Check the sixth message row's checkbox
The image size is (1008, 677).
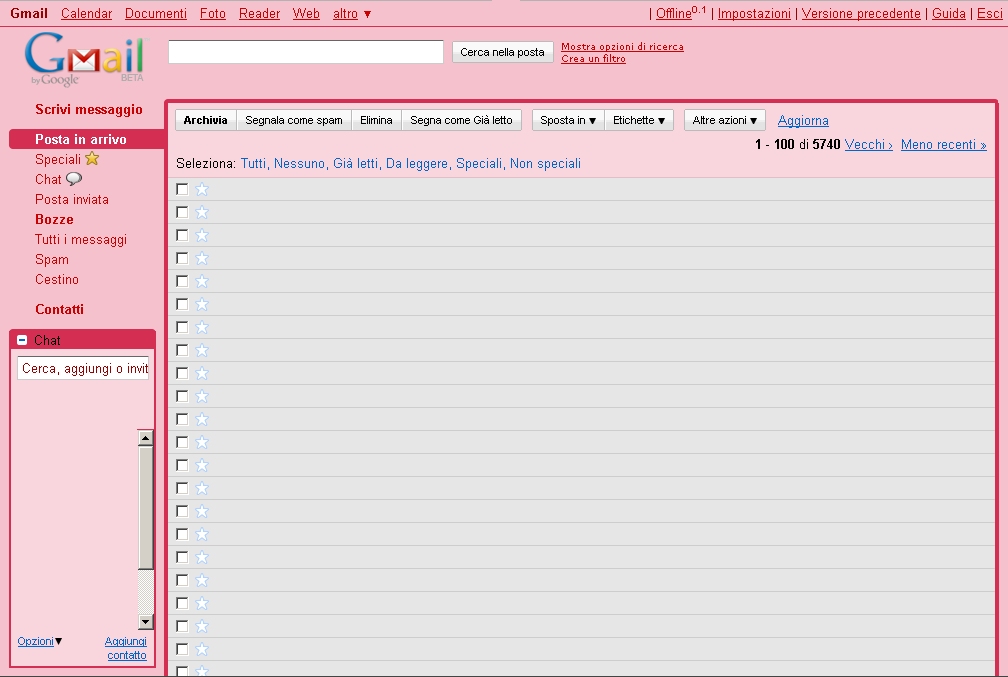pyautogui.click(x=182, y=304)
